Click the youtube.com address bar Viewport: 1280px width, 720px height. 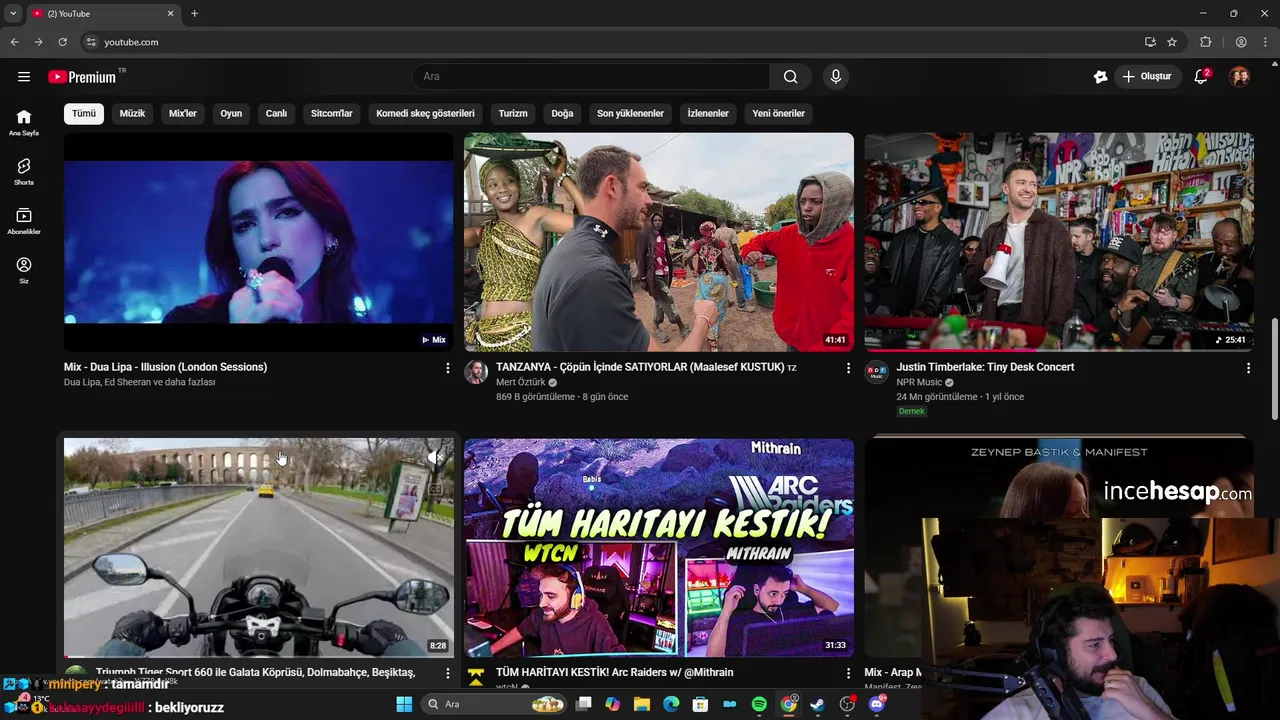point(610,42)
